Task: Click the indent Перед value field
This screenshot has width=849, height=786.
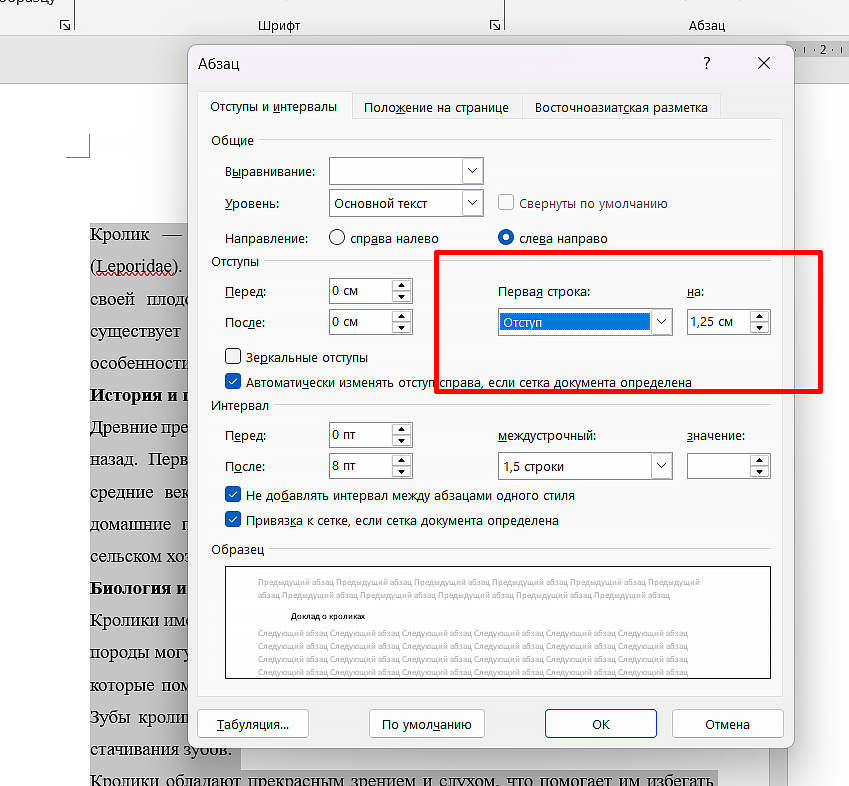Action: 361,291
